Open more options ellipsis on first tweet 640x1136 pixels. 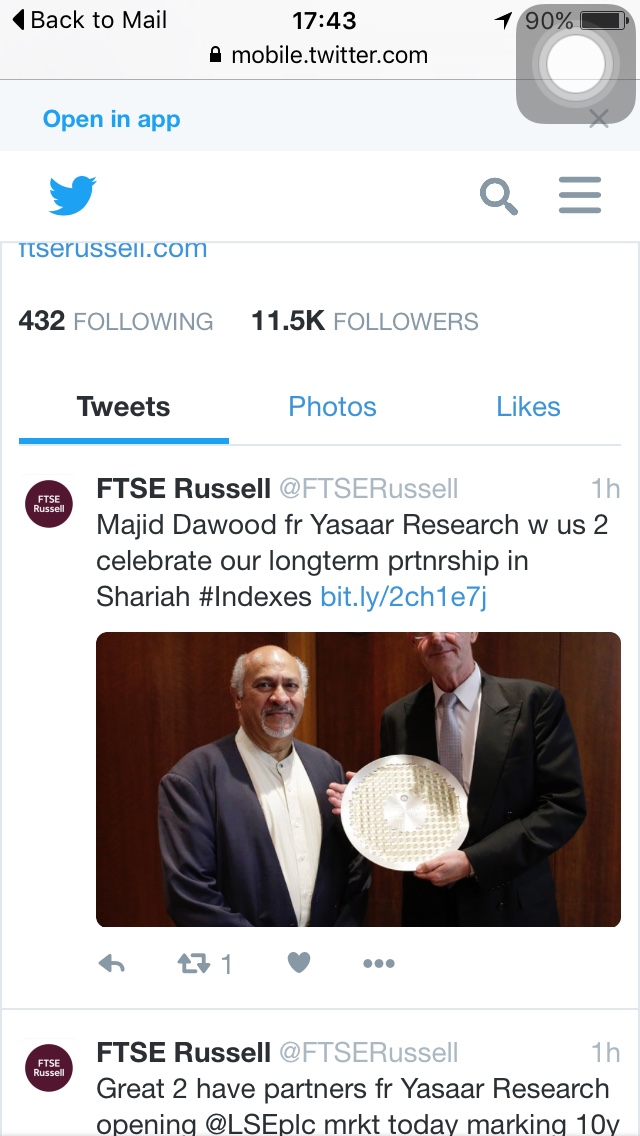click(x=379, y=963)
